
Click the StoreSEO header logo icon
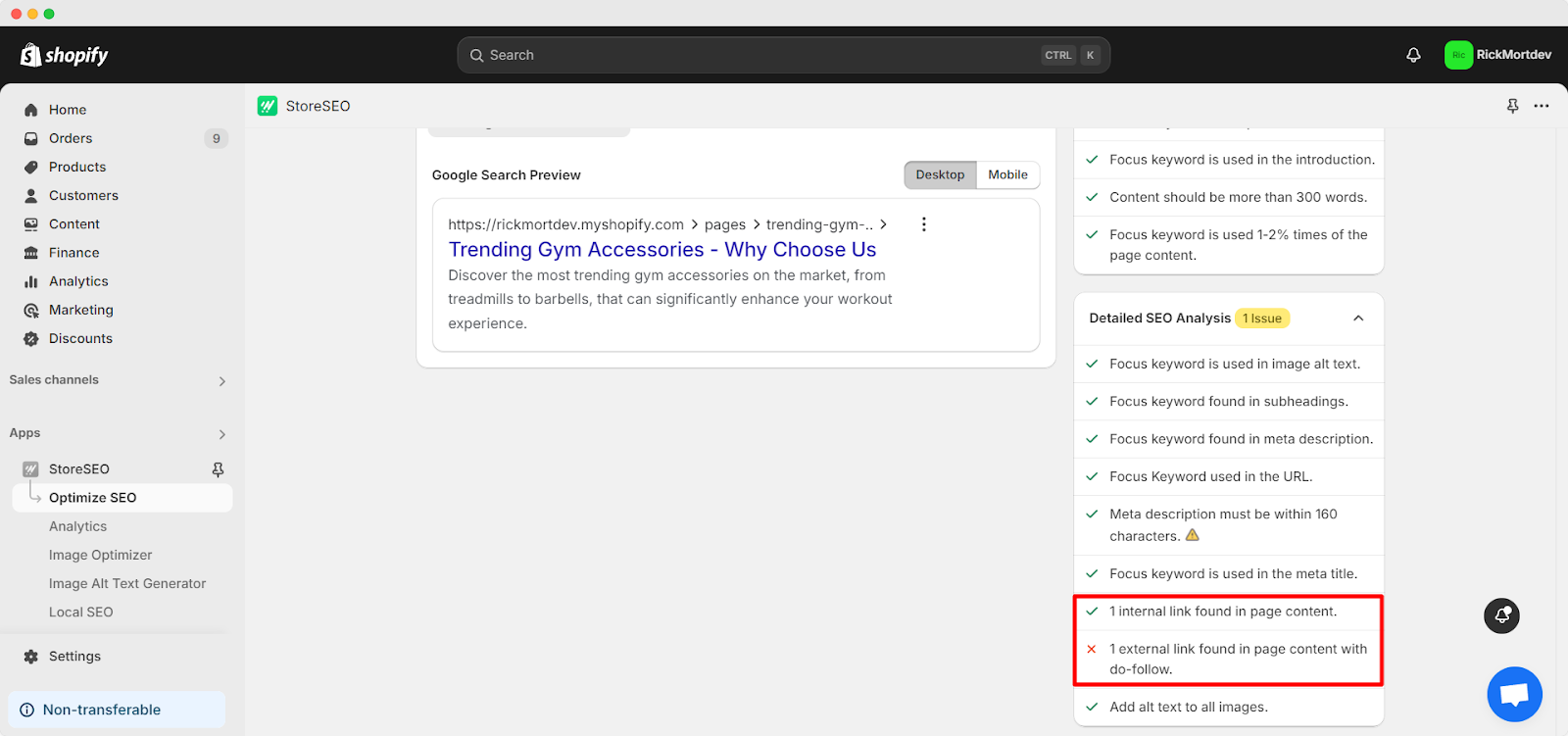point(268,106)
